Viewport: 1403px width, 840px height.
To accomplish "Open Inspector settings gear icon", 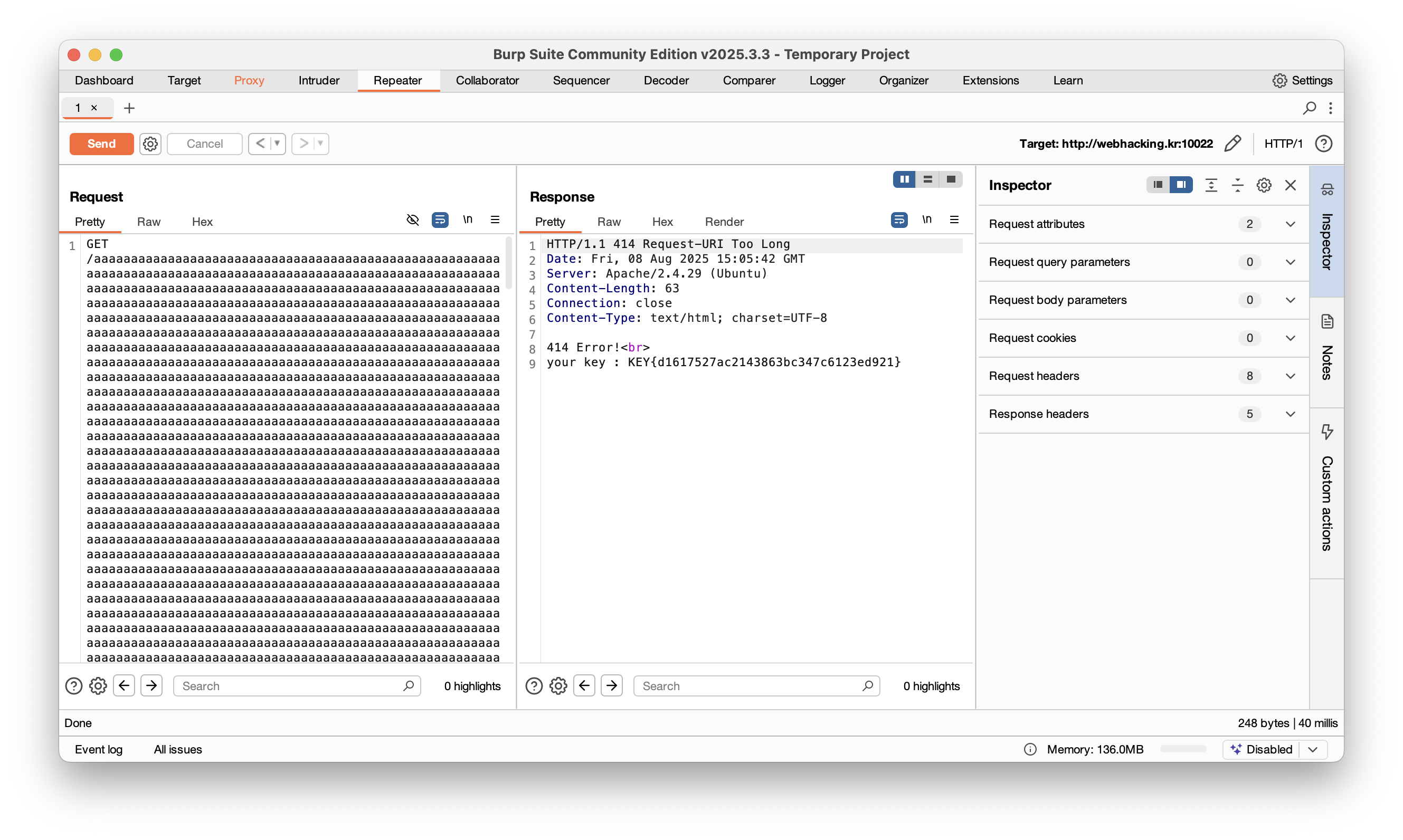I will [1264, 185].
